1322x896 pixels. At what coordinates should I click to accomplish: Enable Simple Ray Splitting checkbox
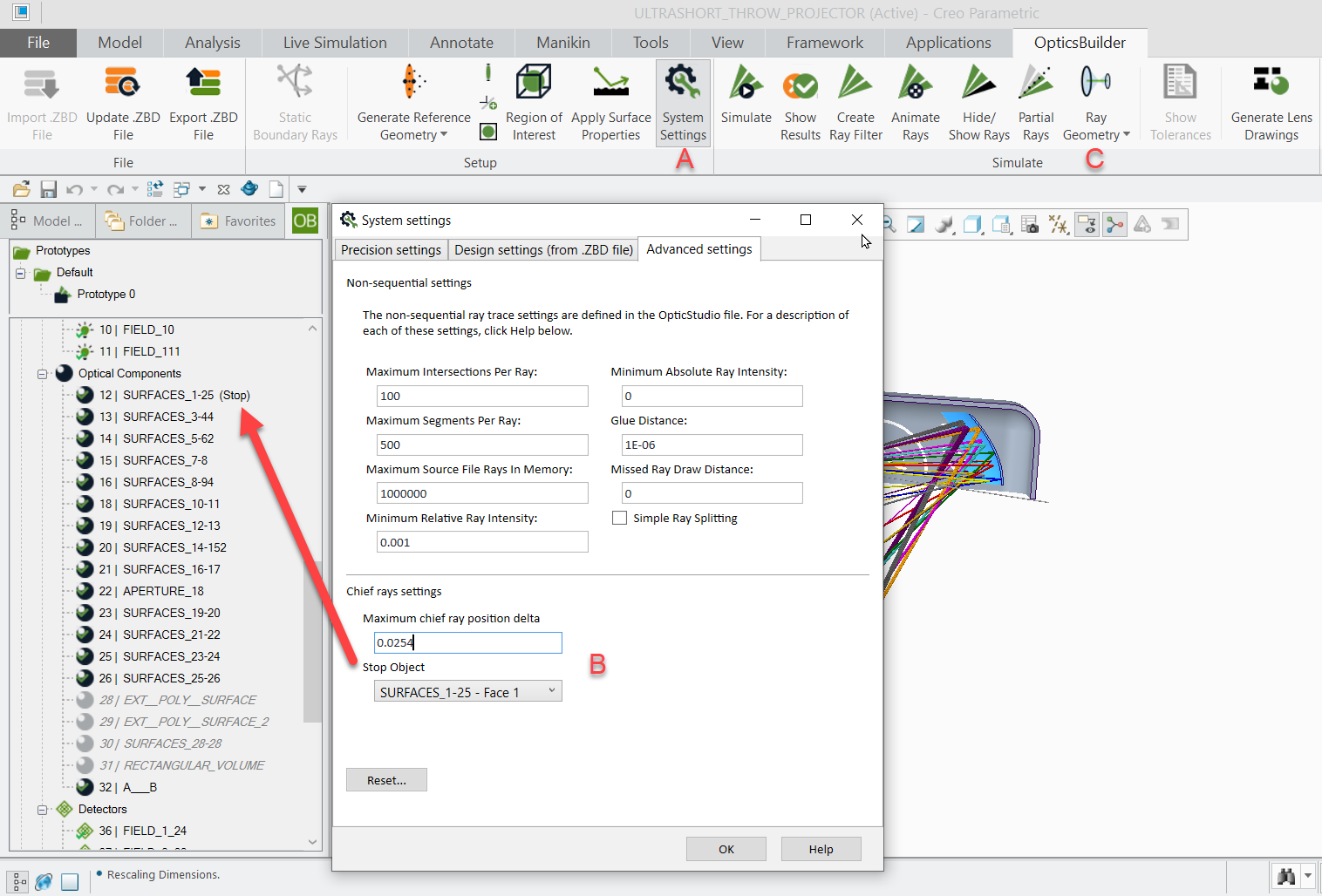pos(620,518)
